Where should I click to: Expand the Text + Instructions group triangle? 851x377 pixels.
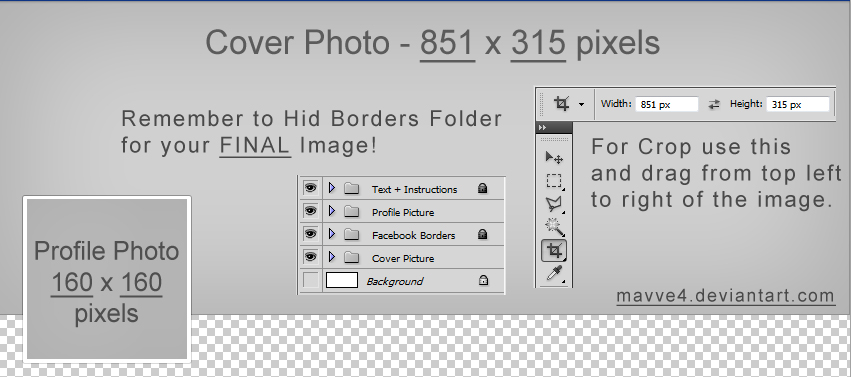pos(332,188)
